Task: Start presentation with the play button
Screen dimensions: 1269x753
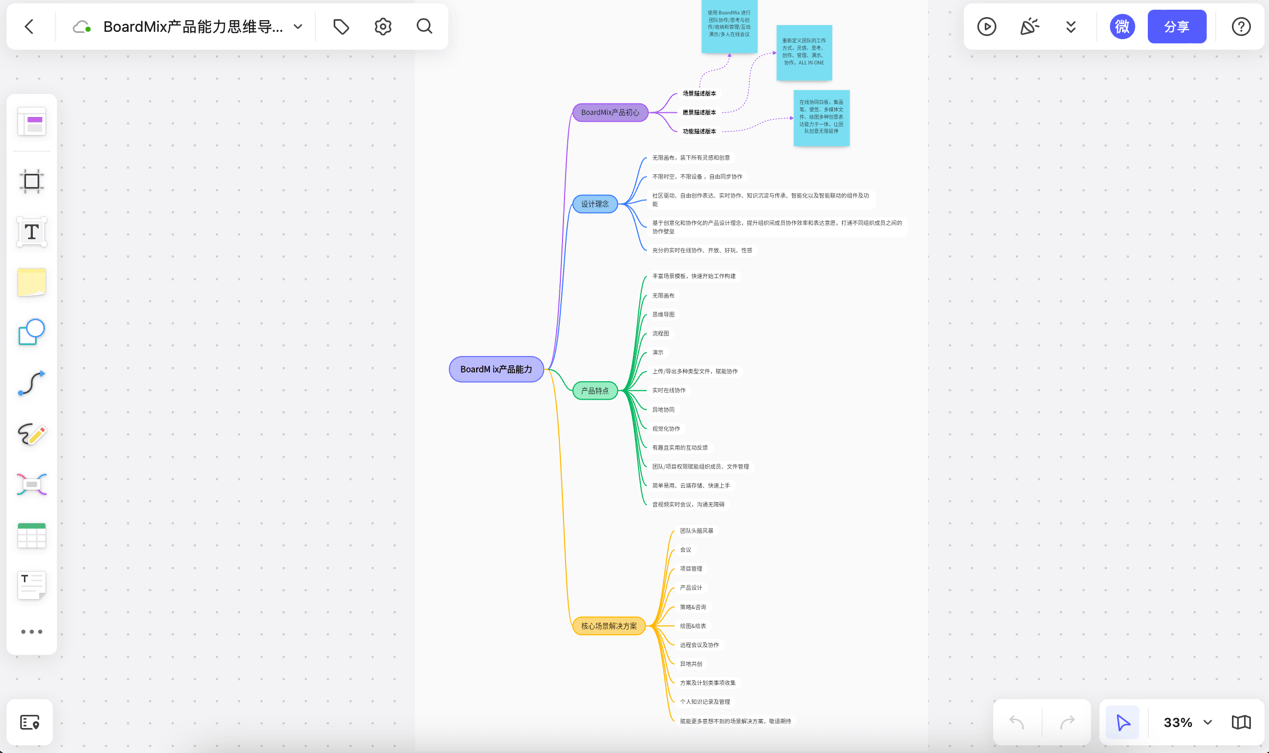Action: 986,27
